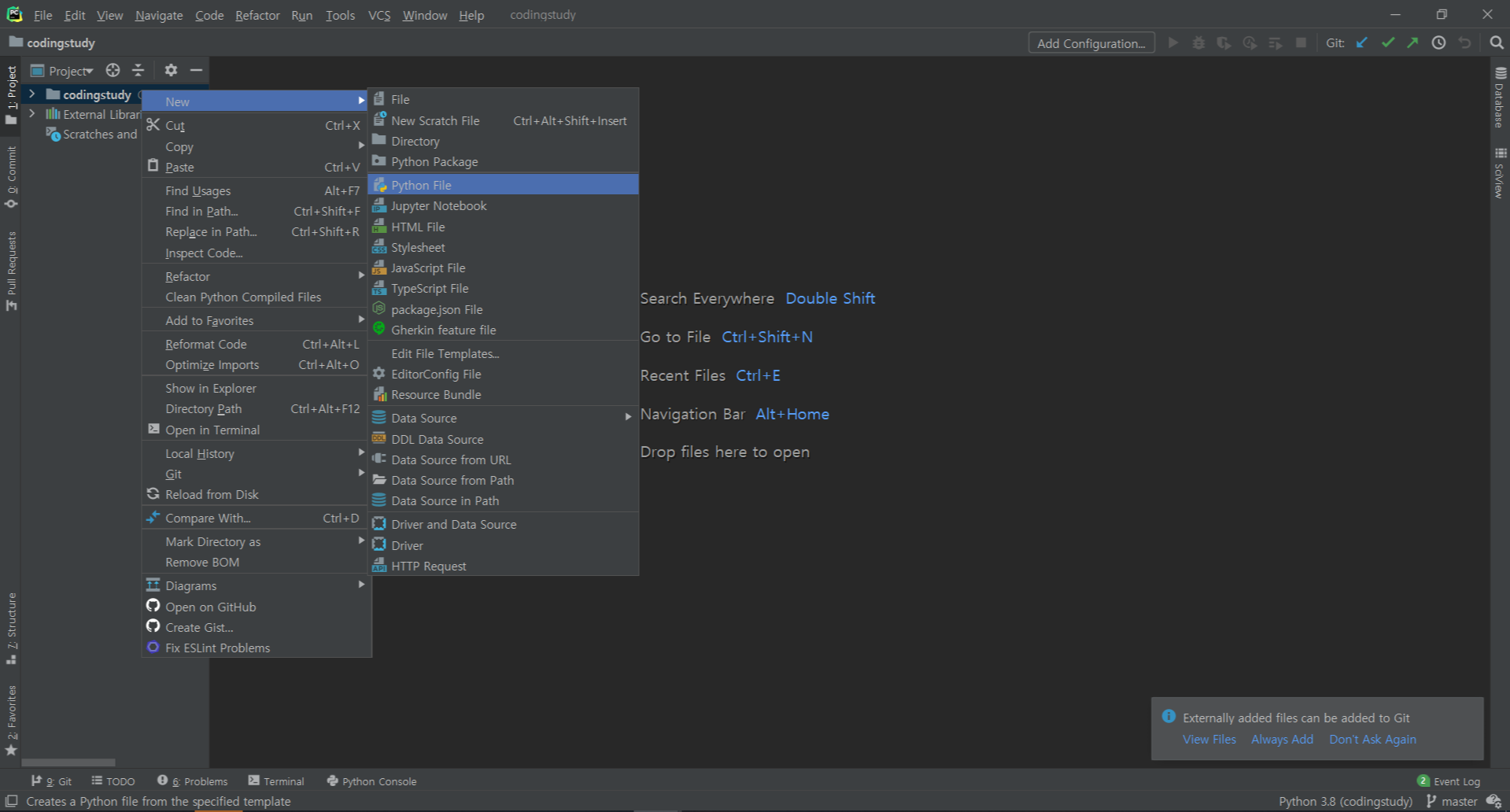Select Gherkin feature file entry

point(504,330)
